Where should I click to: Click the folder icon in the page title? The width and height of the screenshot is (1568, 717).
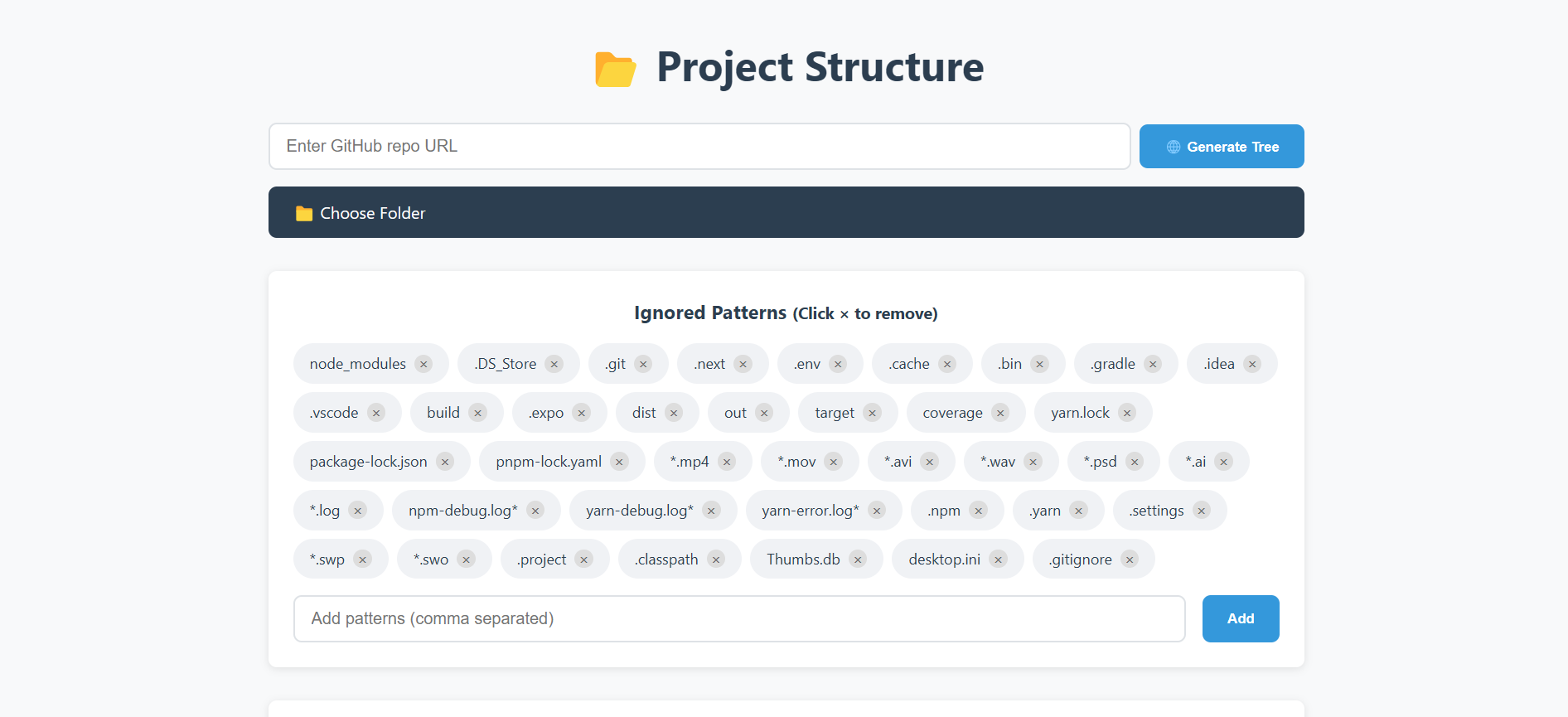coord(615,69)
